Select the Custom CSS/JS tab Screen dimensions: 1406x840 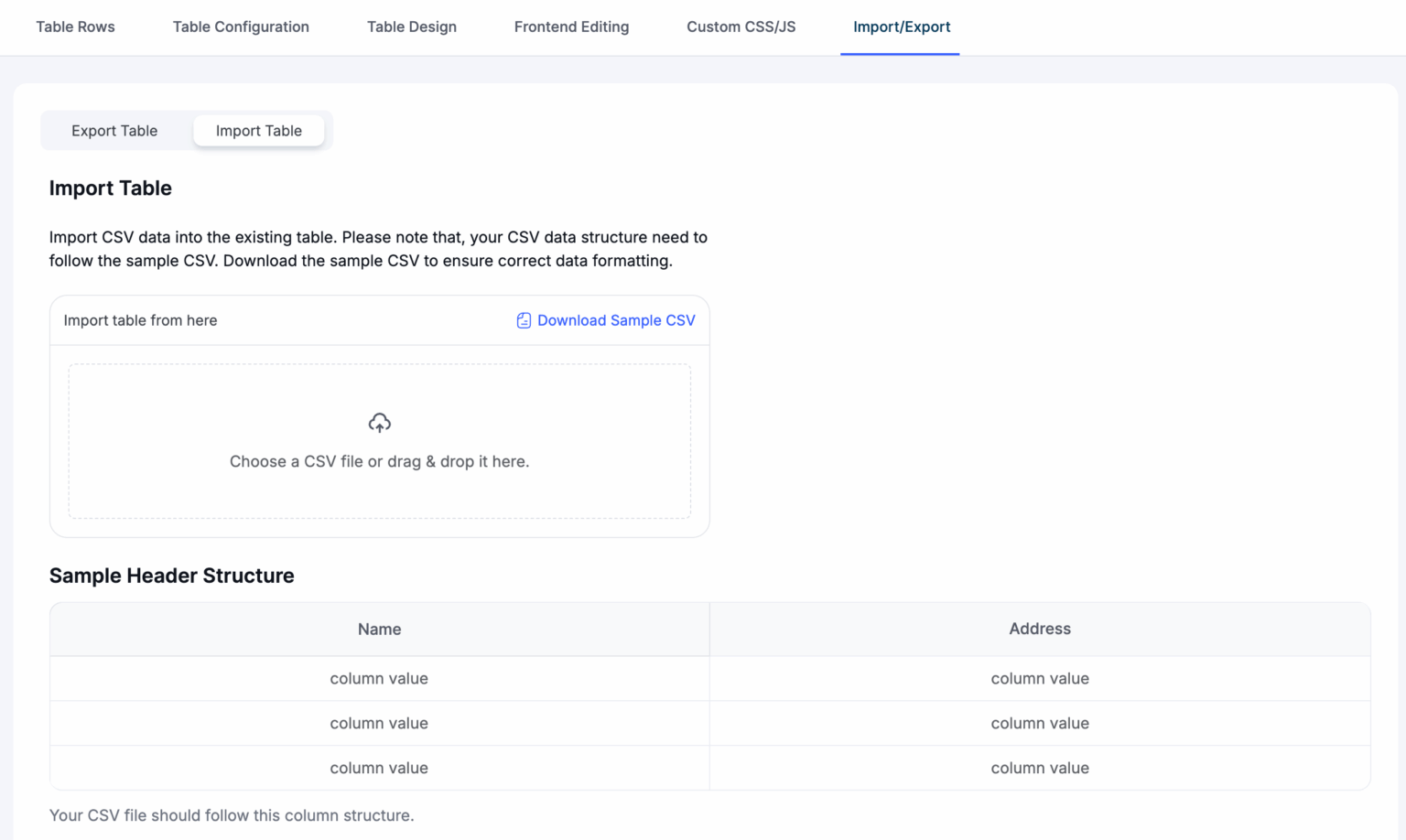pos(741,27)
